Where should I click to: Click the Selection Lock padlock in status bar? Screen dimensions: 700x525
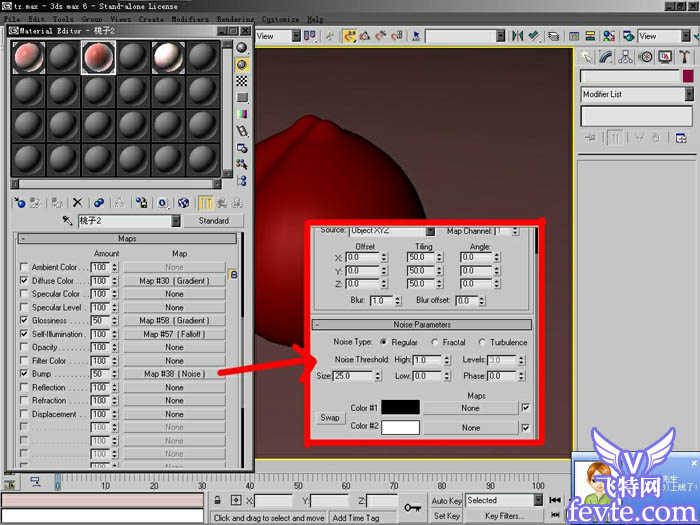coord(216,500)
